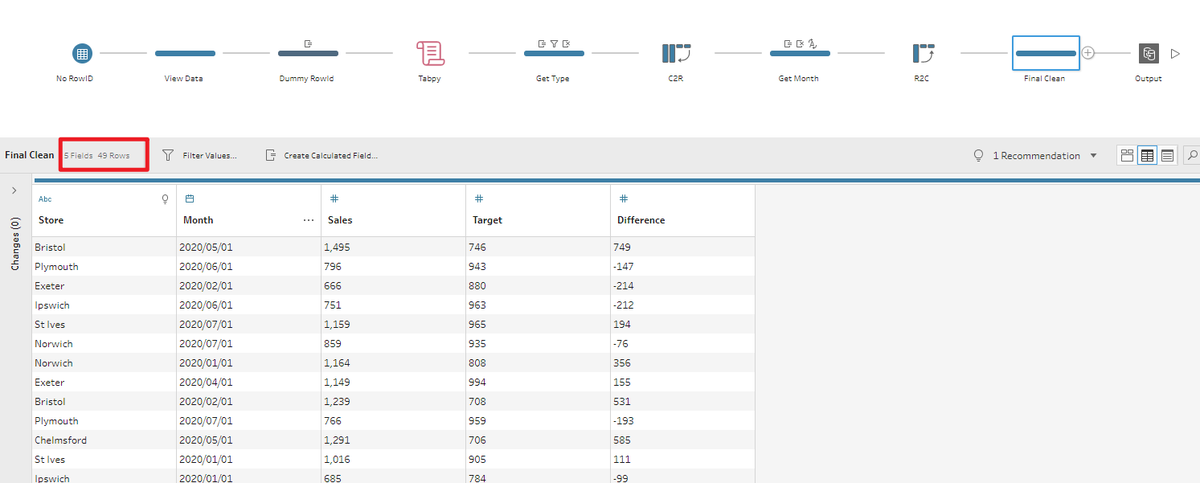Select the Output step icon

tap(1149, 53)
